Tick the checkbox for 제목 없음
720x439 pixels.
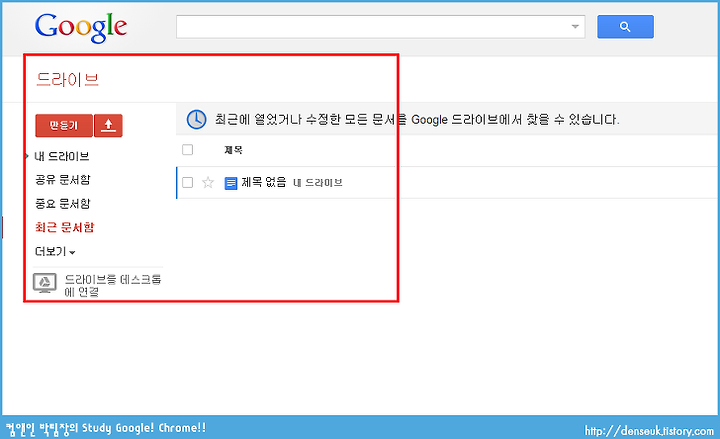187,182
